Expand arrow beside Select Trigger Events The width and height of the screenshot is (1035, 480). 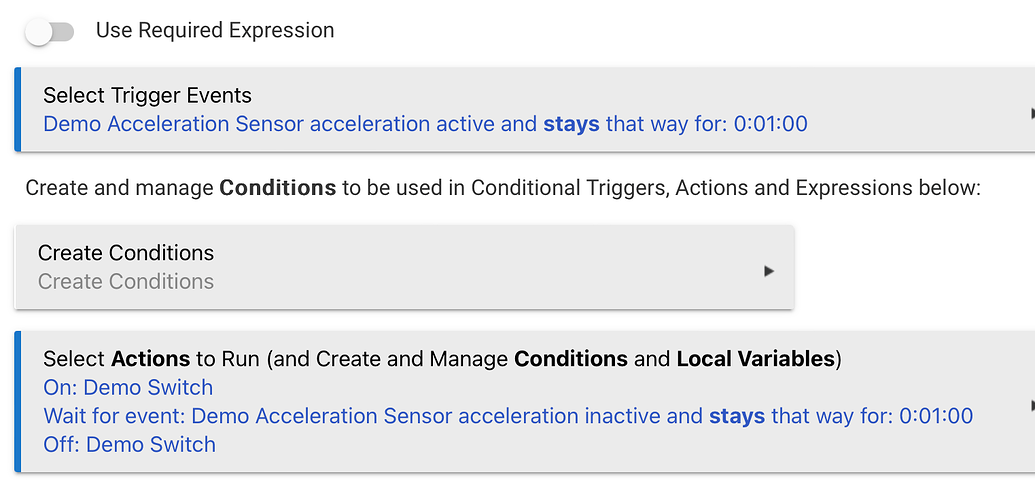tap(1030, 112)
